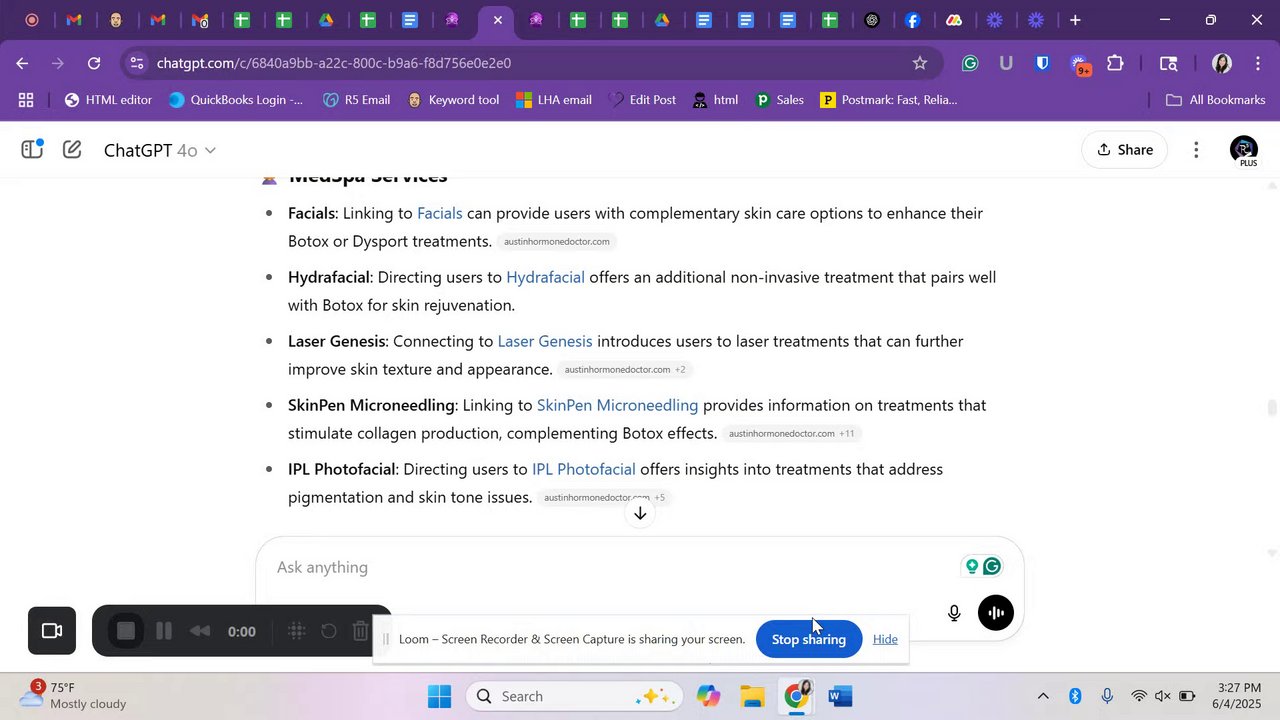
Task: Stop the Loom recording with the square button
Action: point(126,631)
